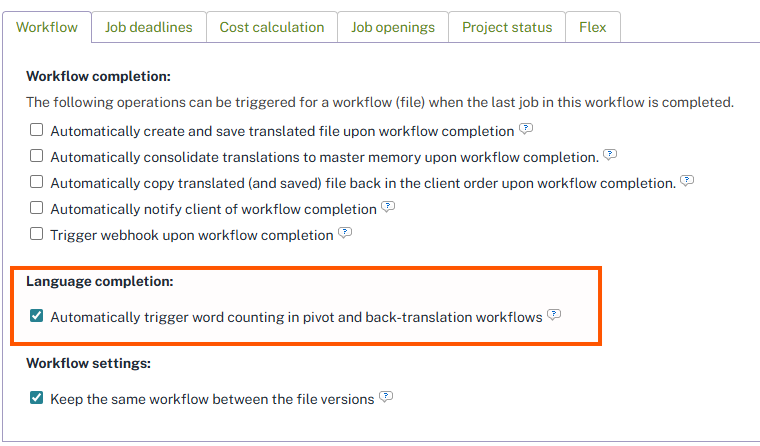
Task: Tick copy translated file back to client order
Action: (37, 182)
